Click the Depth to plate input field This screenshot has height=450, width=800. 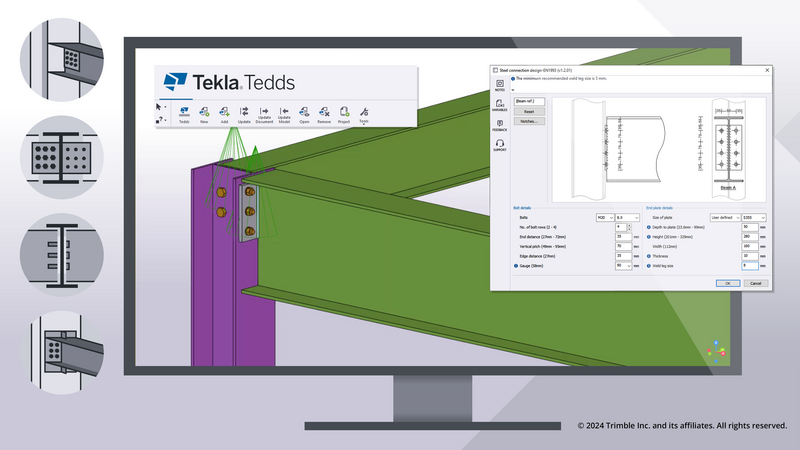pos(749,227)
